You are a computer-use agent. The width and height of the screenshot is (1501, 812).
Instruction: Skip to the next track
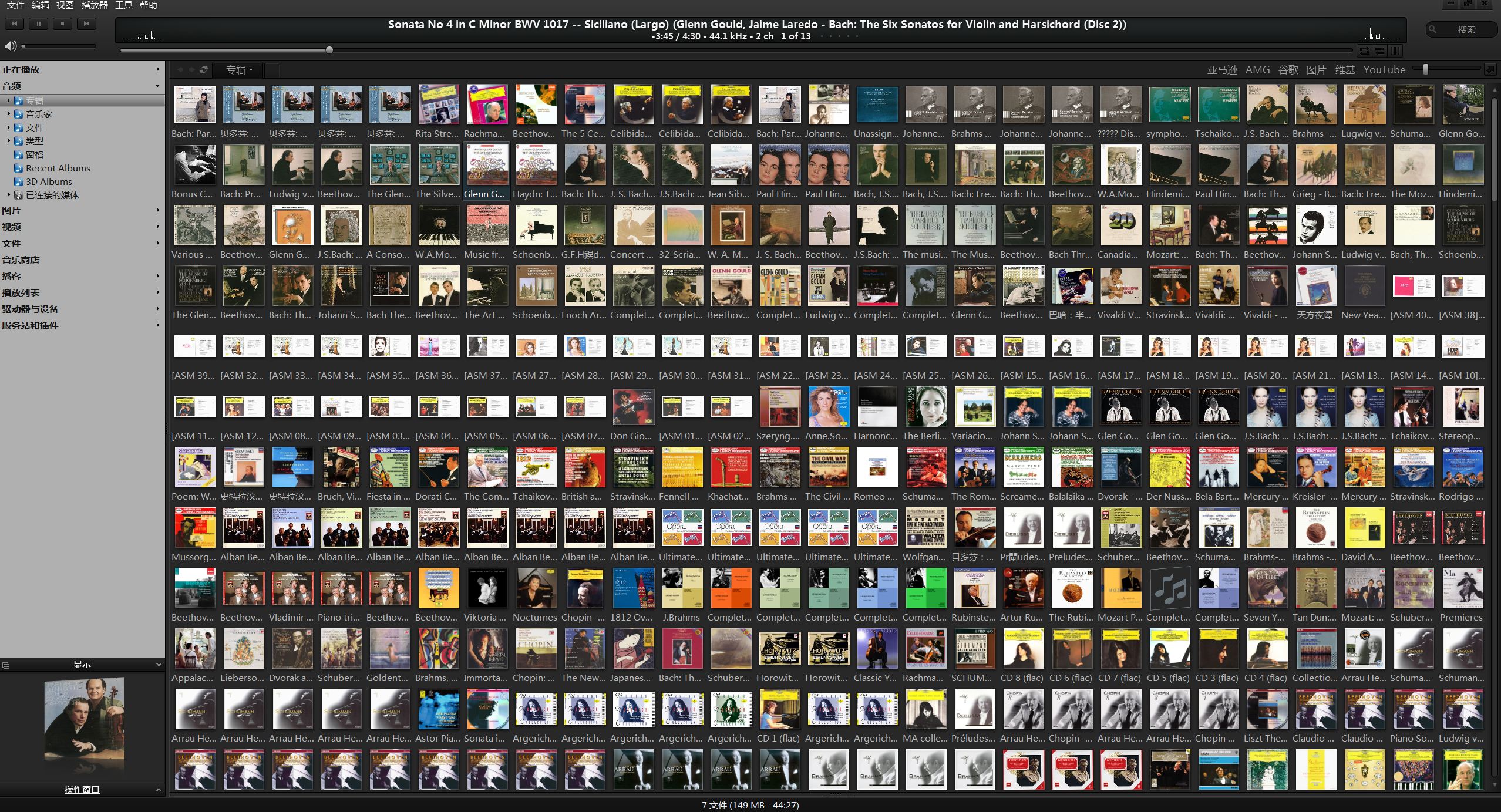point(86,23)
